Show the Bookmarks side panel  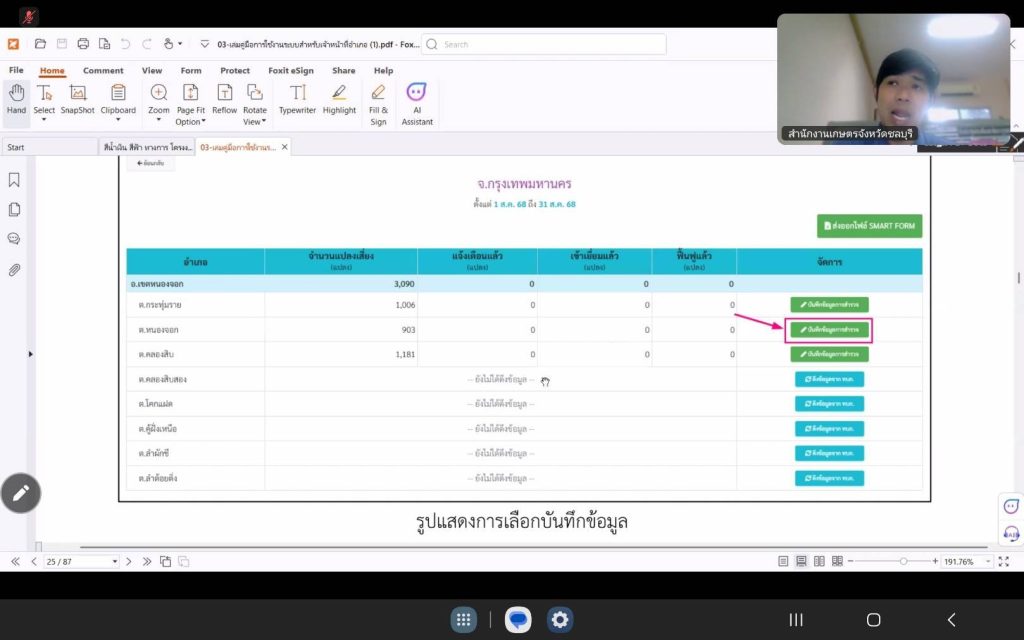14,180
